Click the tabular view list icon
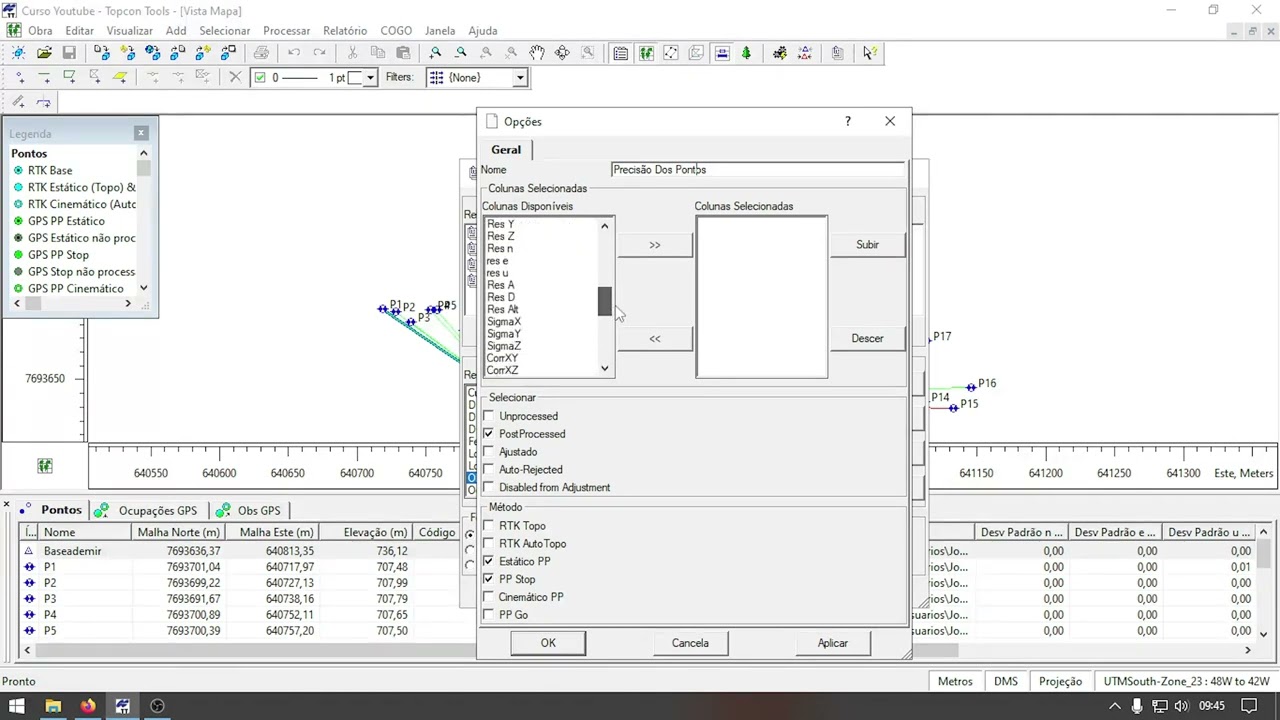Viewport: 1280px width, 720px height. pyautogui.click(x=621, y=53)
